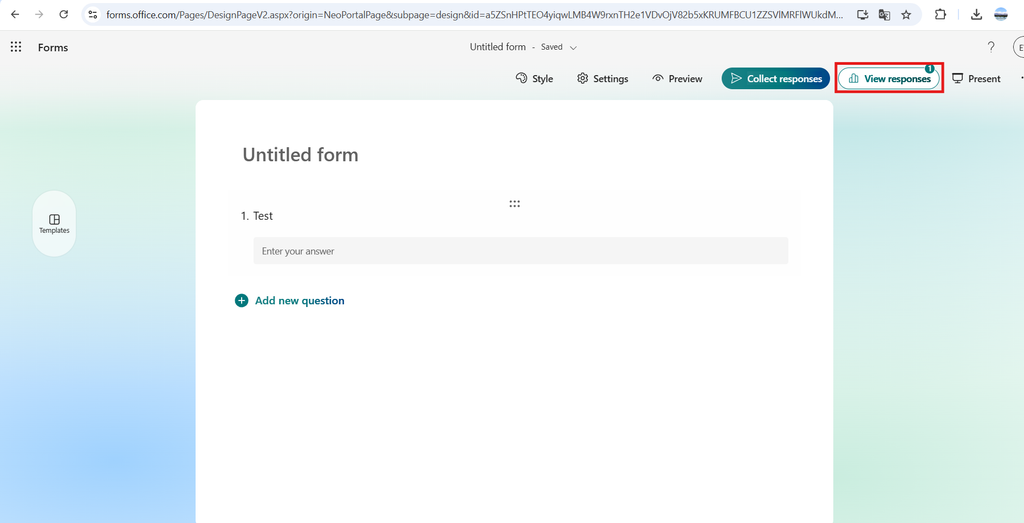This screenshot has height=523, width=1024.
Task: Click the Forms app name link
Action: click(53, 47)
